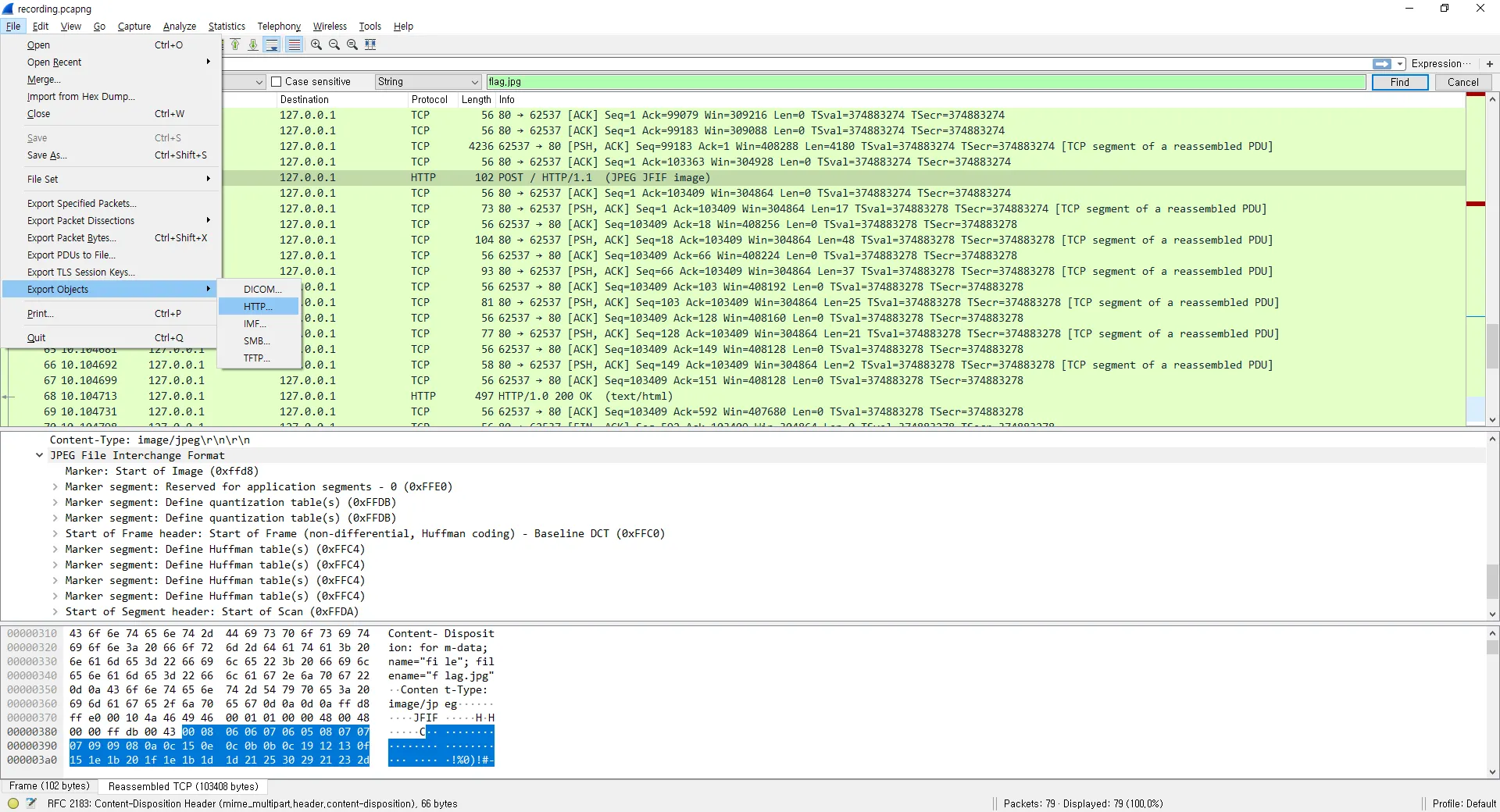Click the zoom out magnifier icon

pyautogui.click(x=334, y=45)
